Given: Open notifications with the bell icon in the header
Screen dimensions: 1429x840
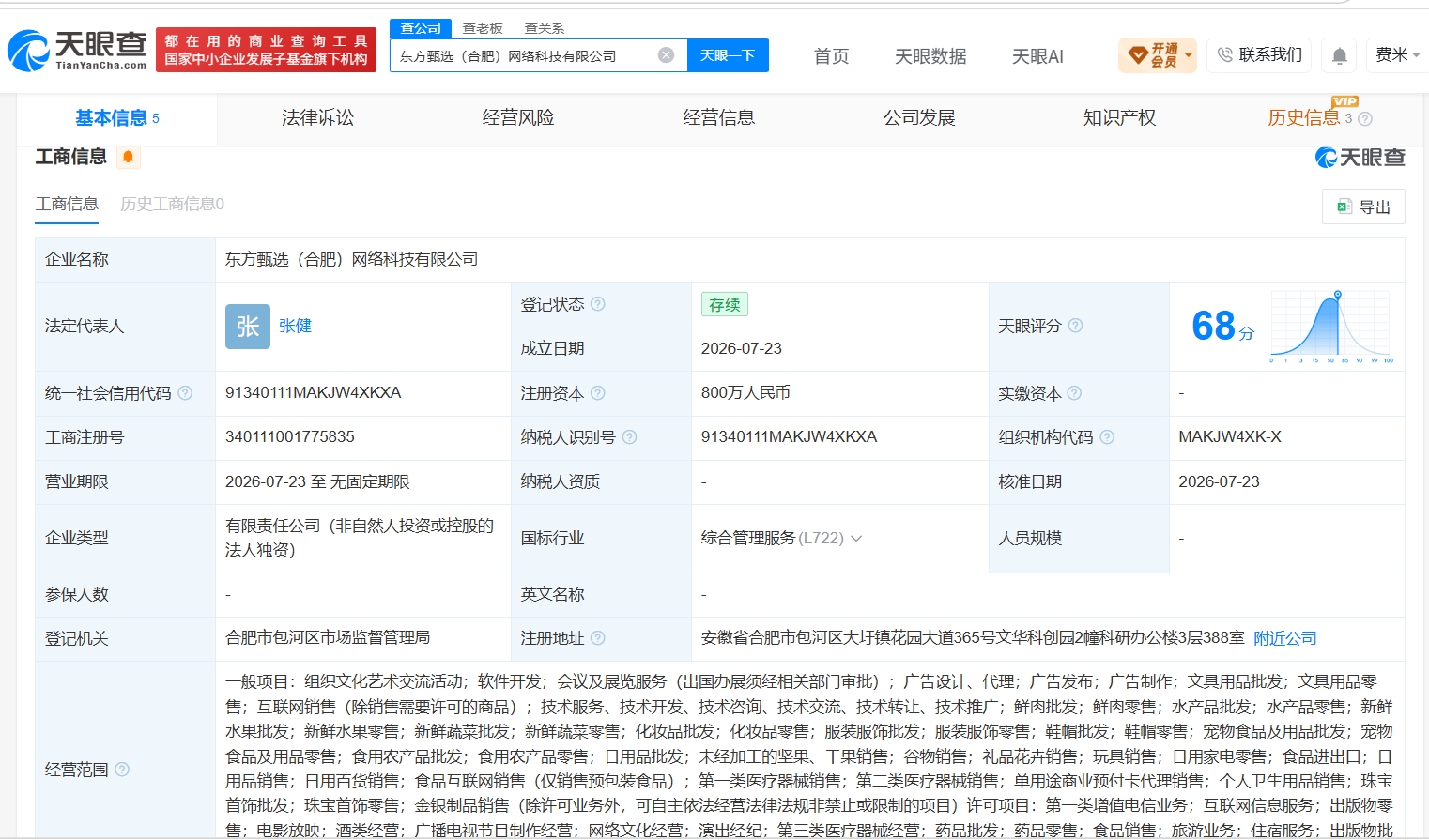Looking at the screenshot, I should click(x=1340, y=56).
